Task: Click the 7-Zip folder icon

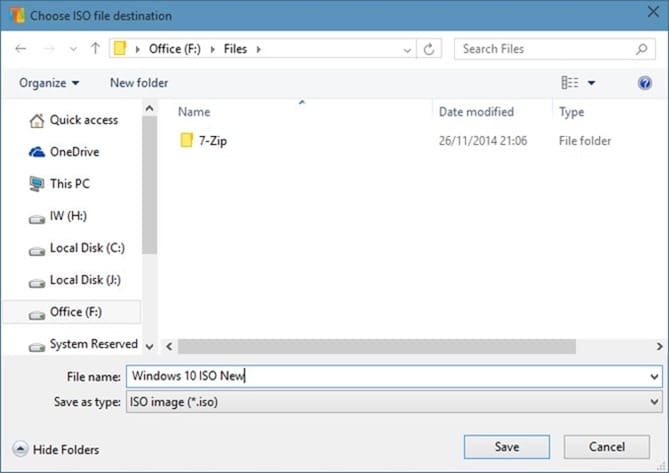Action: click(186, 140)
